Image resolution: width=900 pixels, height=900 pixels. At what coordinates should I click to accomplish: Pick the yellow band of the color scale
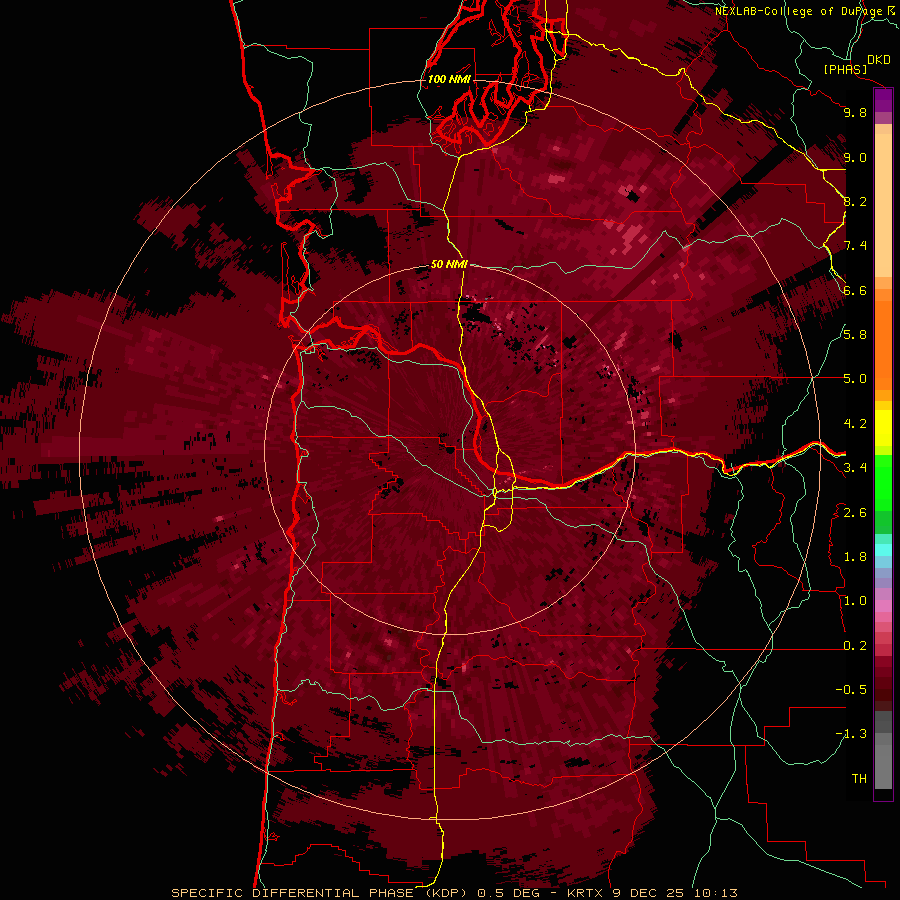click(883, 428)
